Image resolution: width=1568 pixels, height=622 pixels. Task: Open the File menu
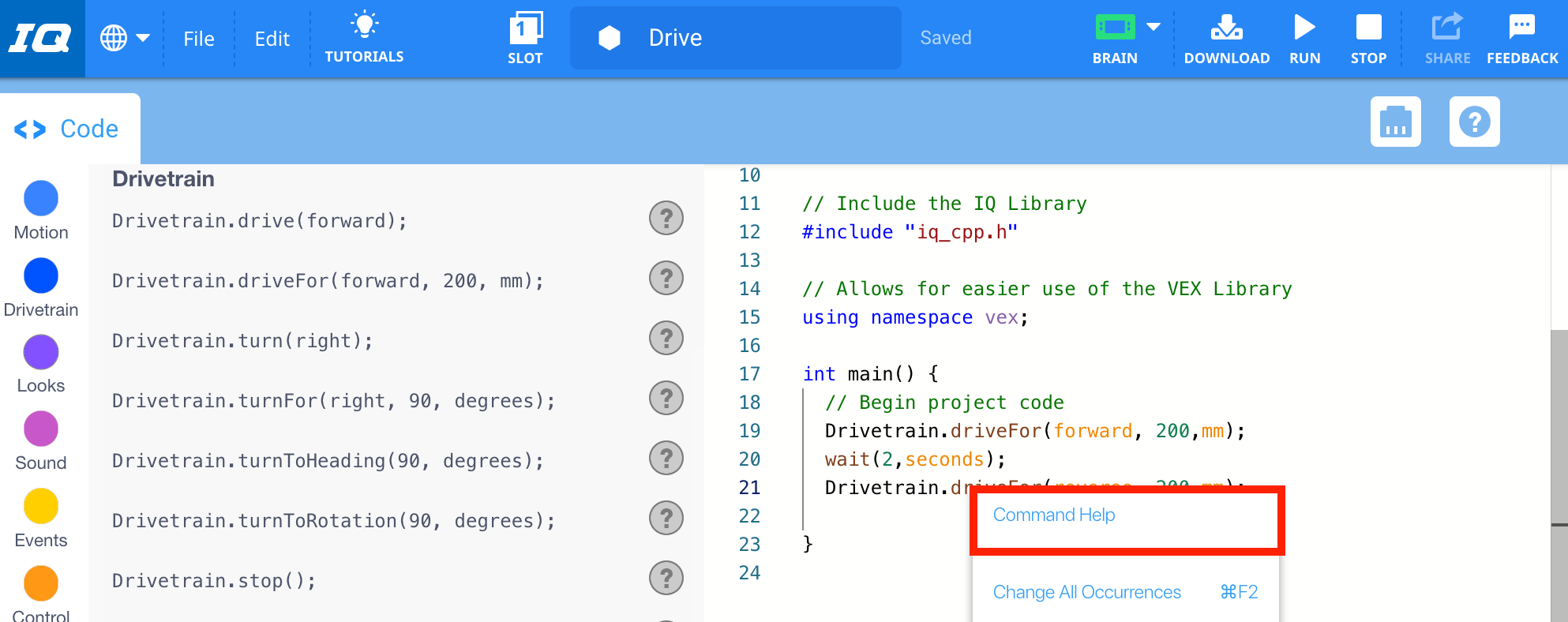pos(198,39)
